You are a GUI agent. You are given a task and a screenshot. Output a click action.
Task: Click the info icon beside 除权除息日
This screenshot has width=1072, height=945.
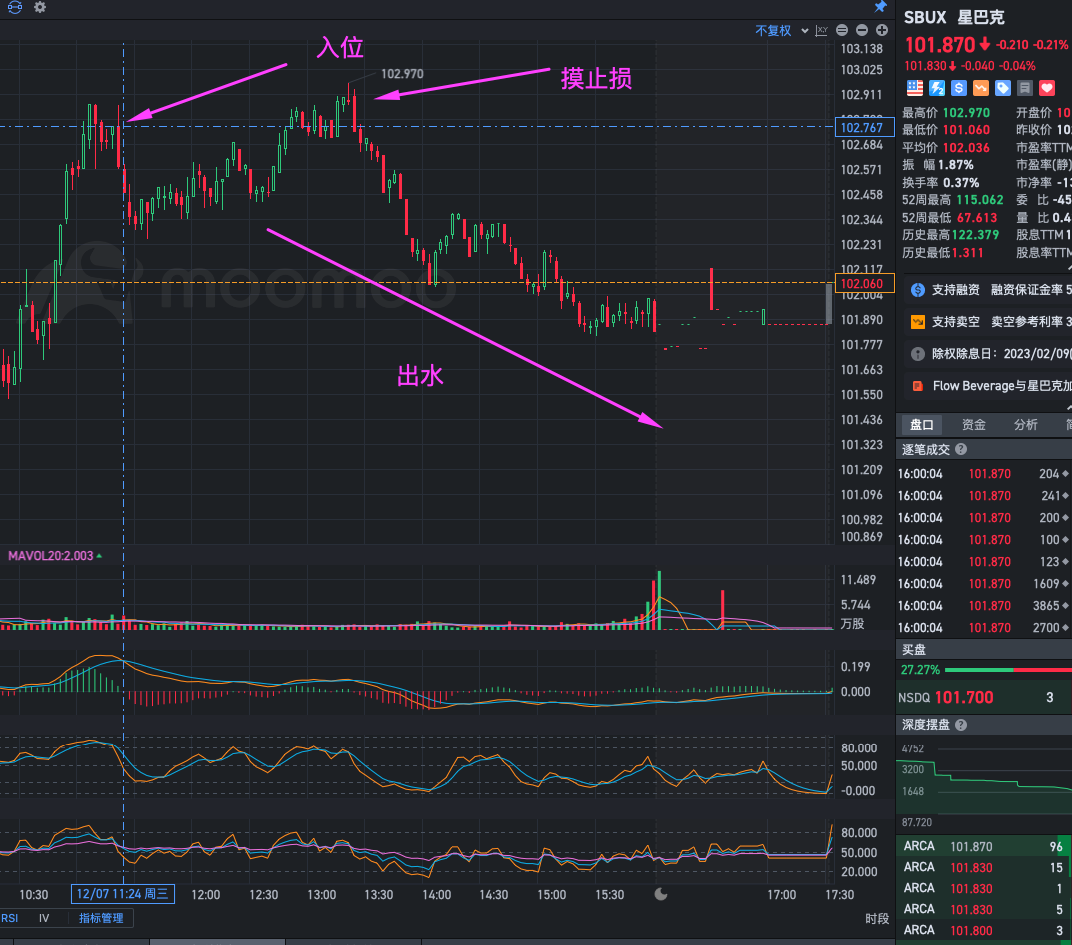pyautogui.click(x=917, y=354)
